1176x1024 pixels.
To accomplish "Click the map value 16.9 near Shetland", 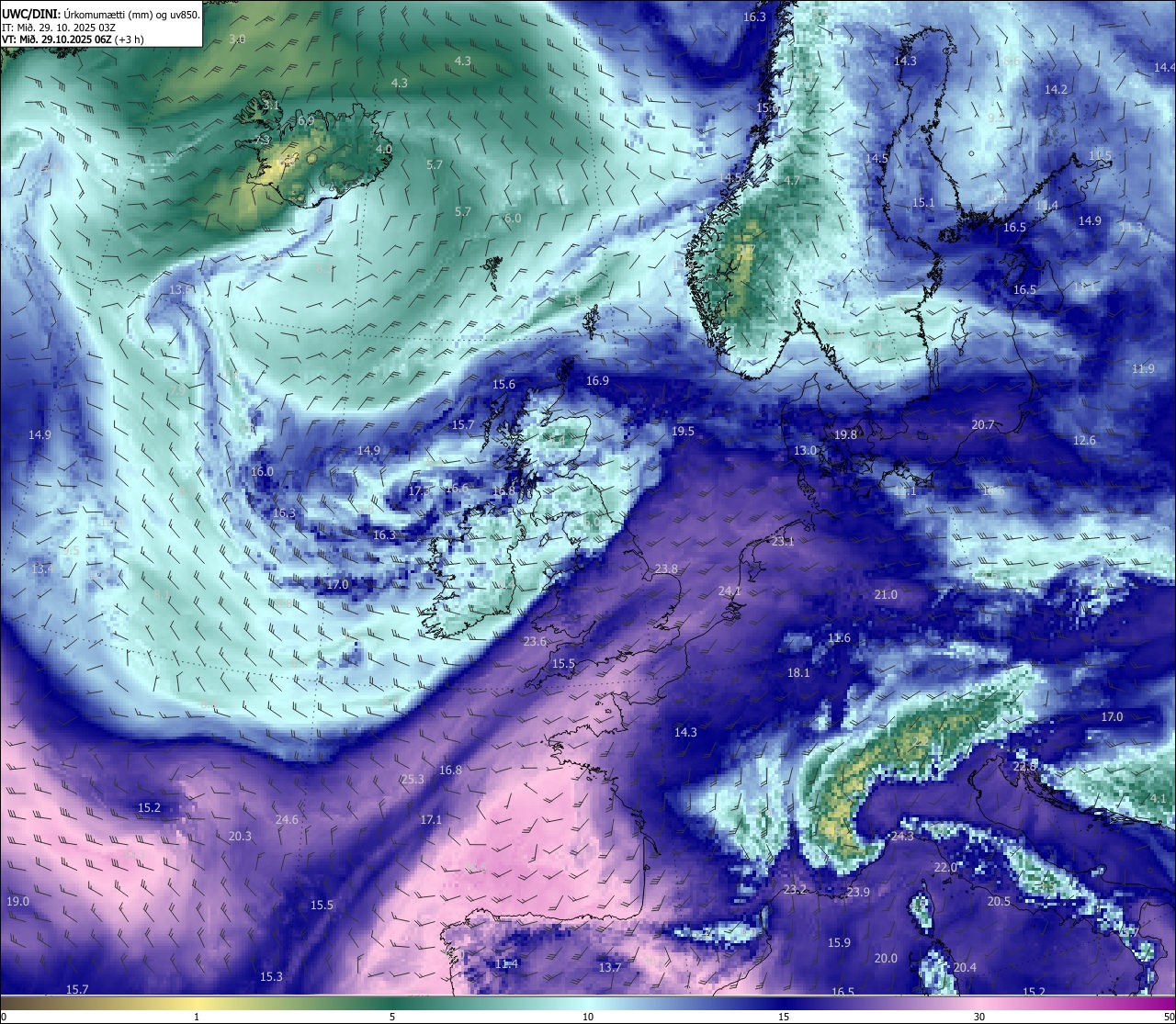I will pyautogui.click(x=597, y=380).
